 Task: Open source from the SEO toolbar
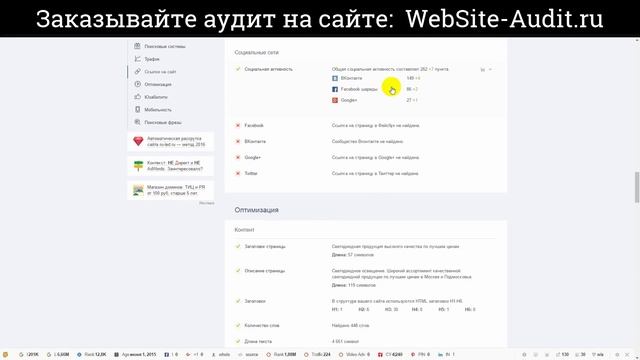pyautogui.click(x=248, y=355)
